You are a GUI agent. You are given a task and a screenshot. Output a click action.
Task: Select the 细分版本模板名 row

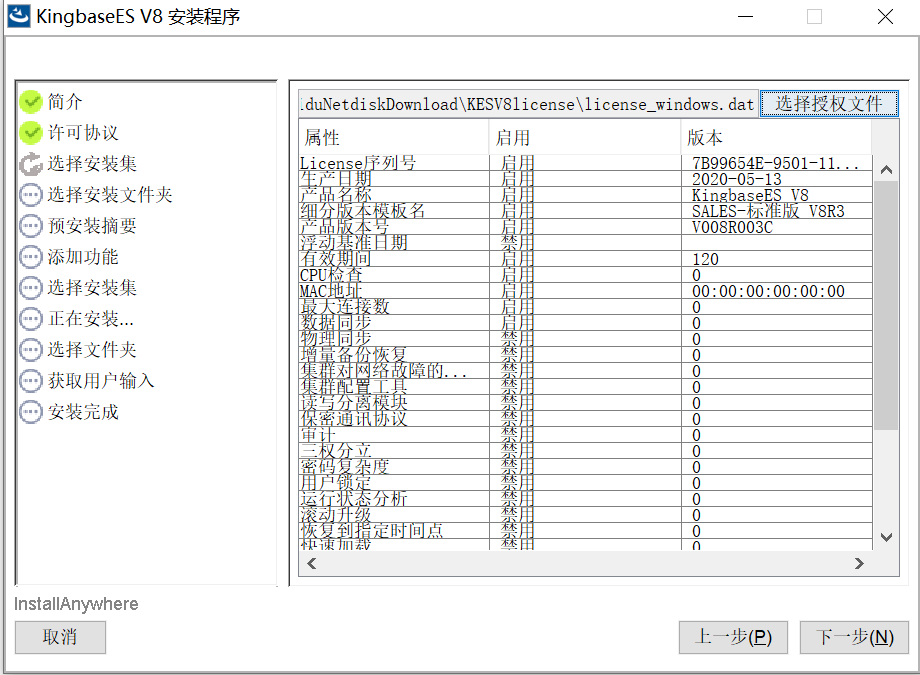click(586, 211)
